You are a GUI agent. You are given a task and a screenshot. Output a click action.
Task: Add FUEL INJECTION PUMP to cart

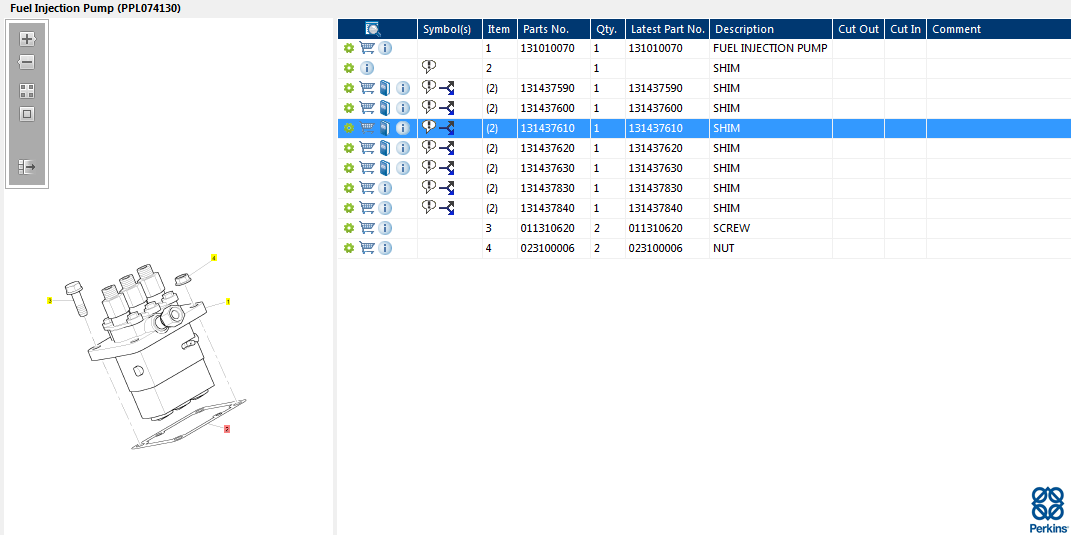click(x=367, y=48)
